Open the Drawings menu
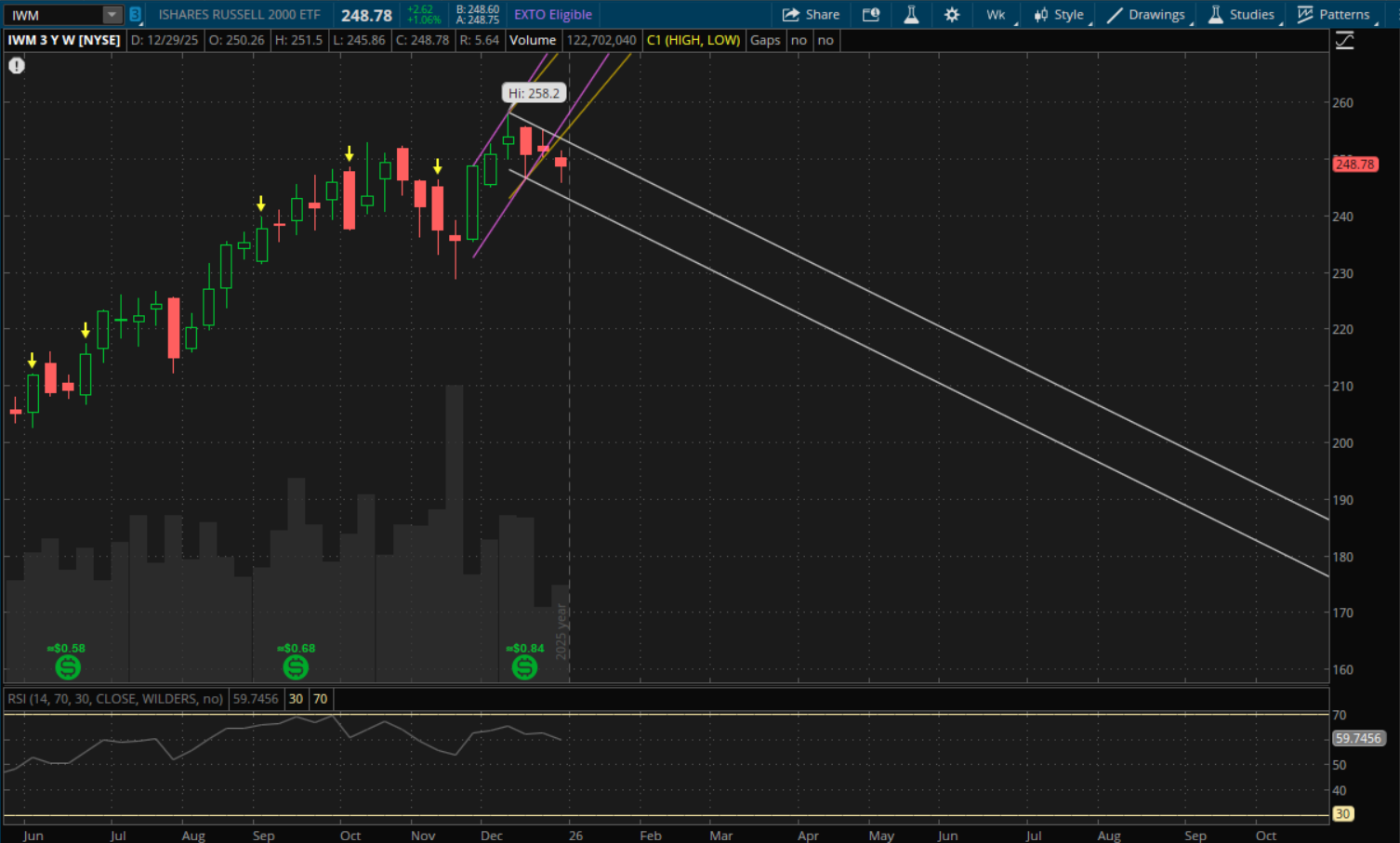Screen dimensions: 1400x843 1146,15
